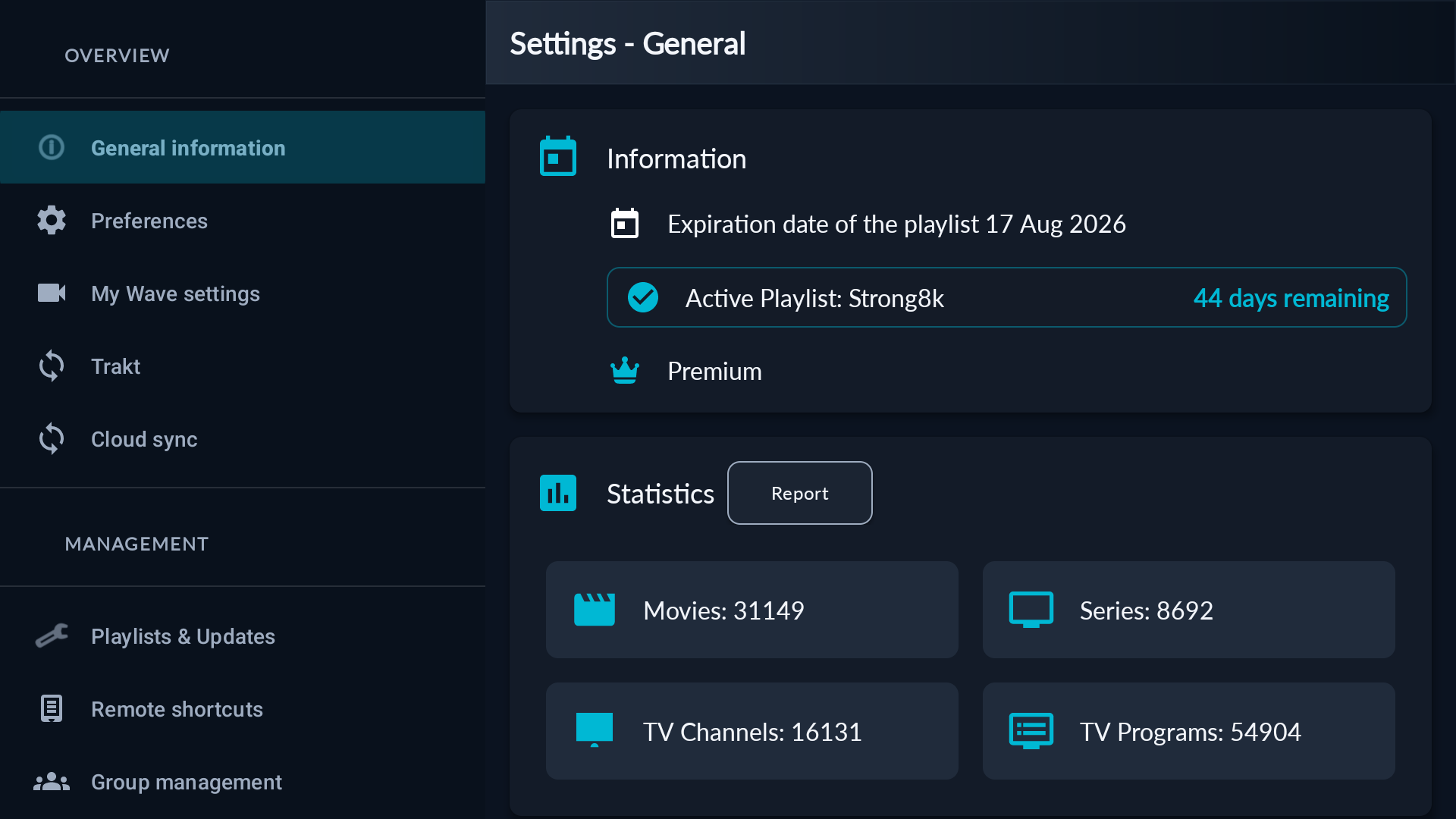Click the Premium crown icon
This screenshot has width=1456, height=819.
(625, 371)
